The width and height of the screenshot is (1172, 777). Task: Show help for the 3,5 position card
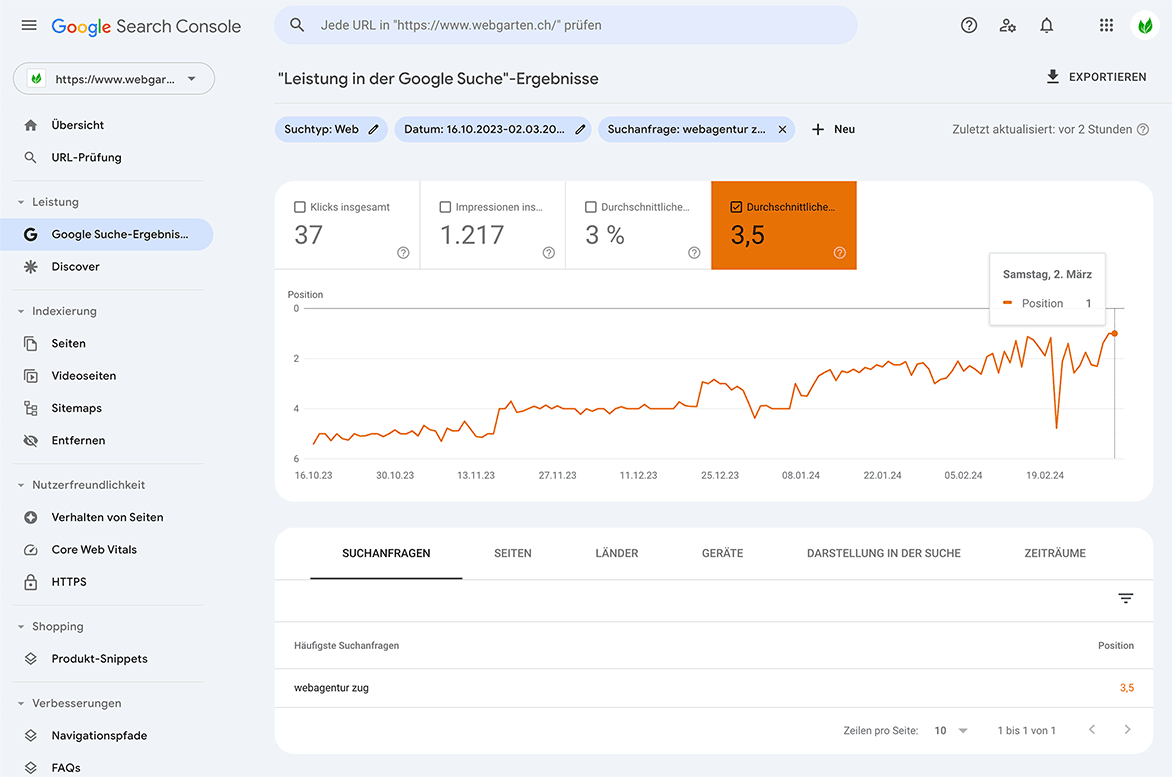pyautogui.click(x=839, y=253)
